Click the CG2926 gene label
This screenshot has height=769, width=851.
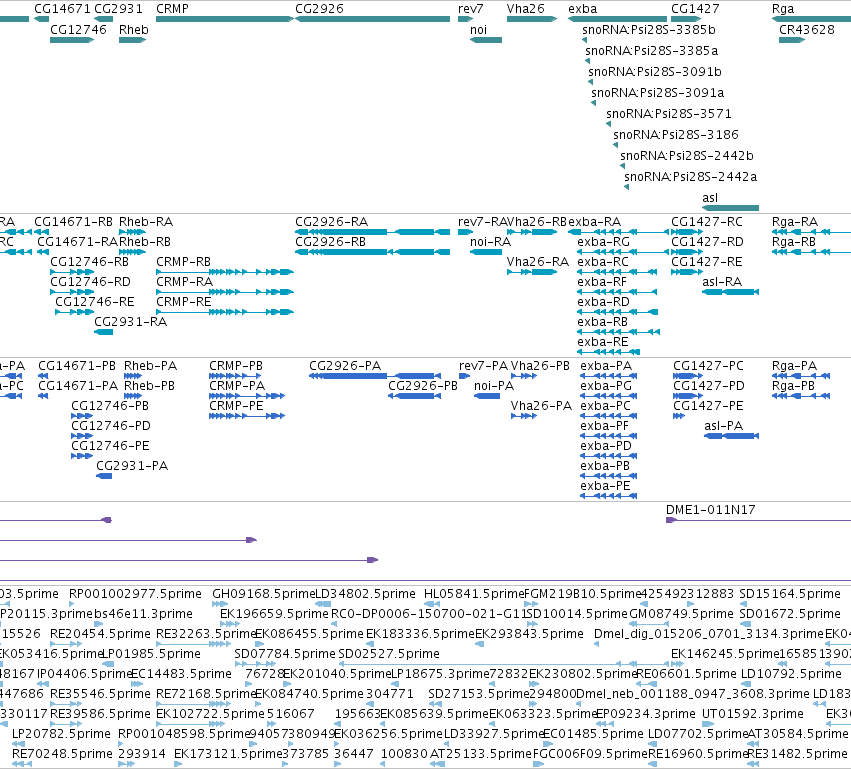click(319, 9)
